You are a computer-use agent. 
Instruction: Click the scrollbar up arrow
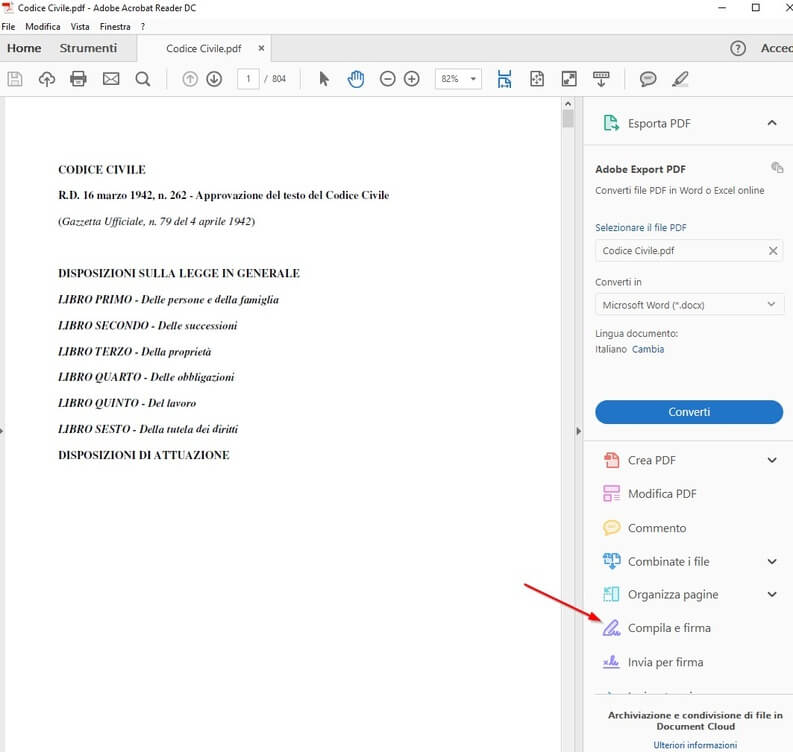click(568, 104)
